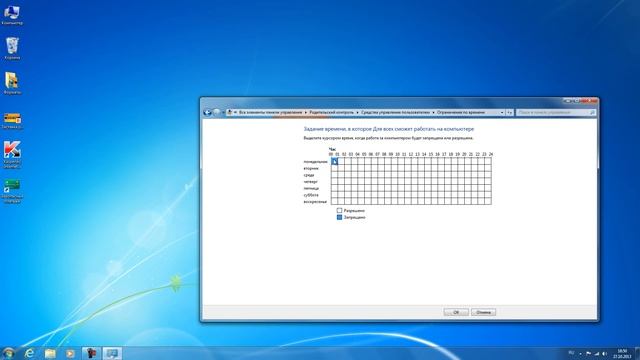Select the desktop icon below Kaspersky

tap(12, 191)
